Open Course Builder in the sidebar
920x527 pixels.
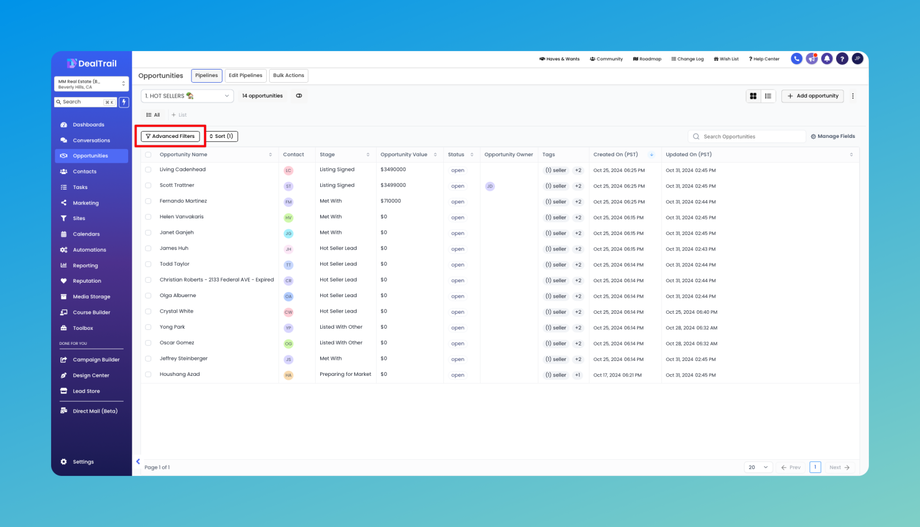click(x=91, y=312)
